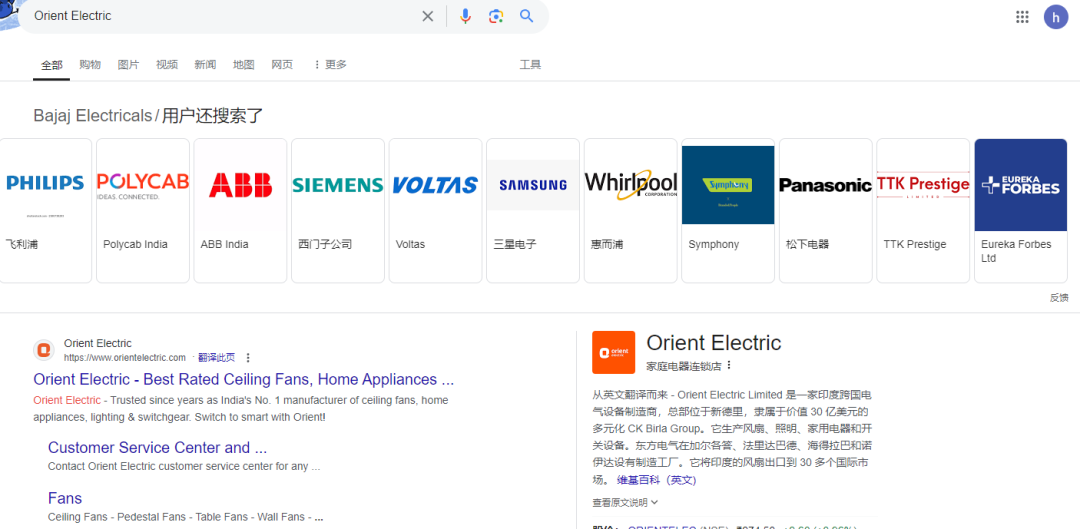Click the Bajaj Electricals heading text

(x=92, y=116)
